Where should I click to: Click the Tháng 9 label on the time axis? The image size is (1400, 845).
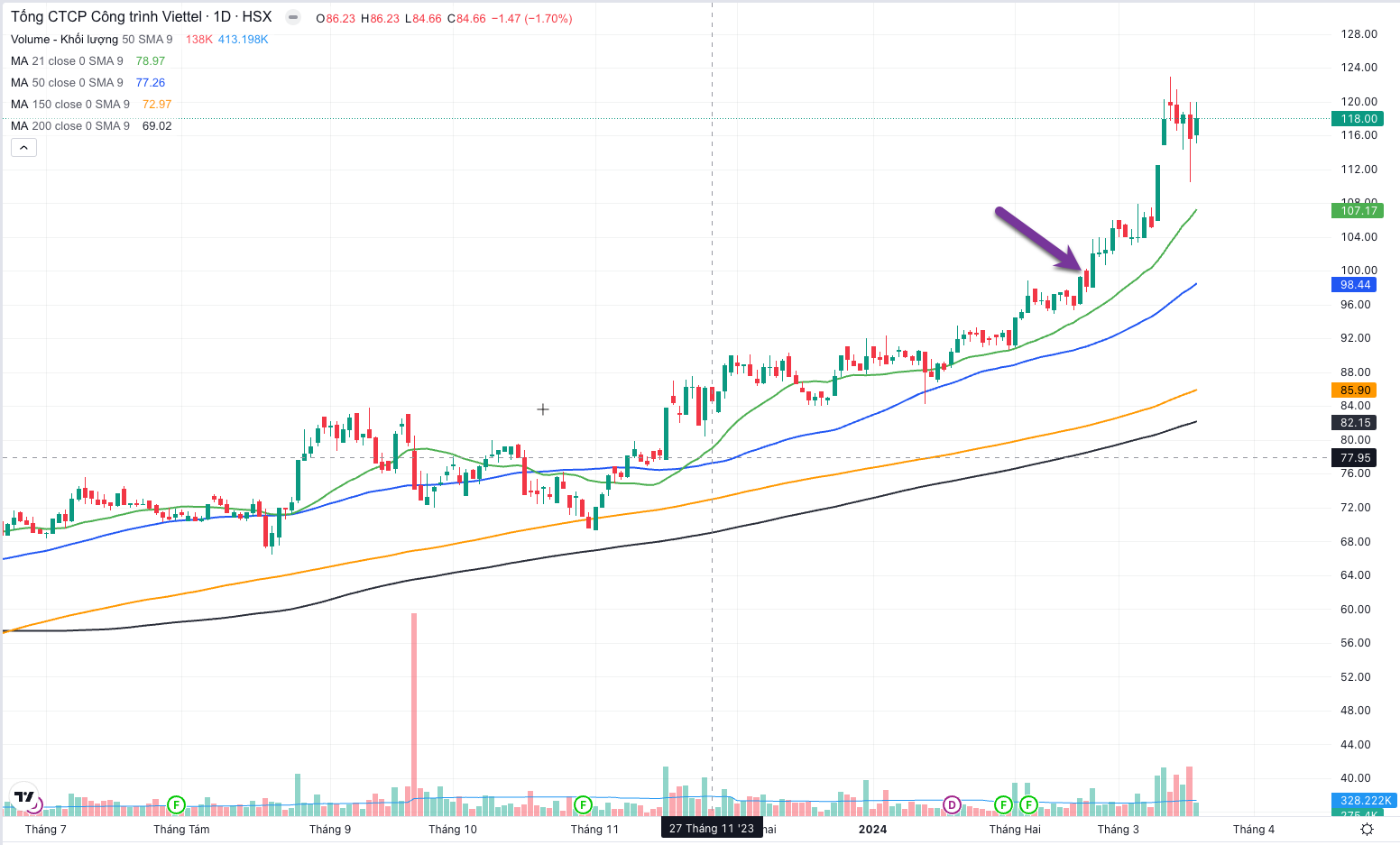(x=330, y=830)
